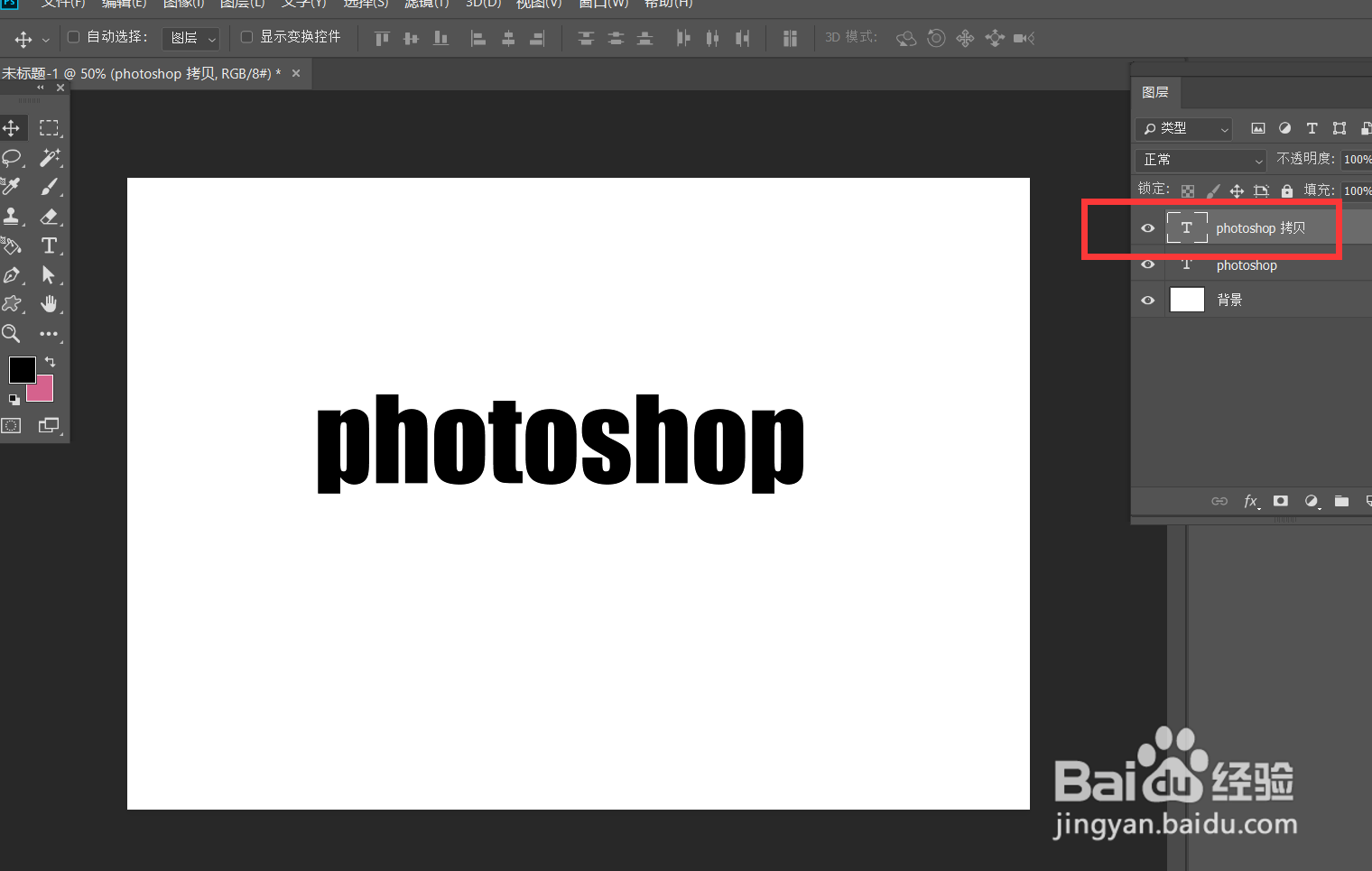Open the 图层 auto-select target dropdown
The width and height of the screenshot is (1372, 871).
click(x=191, y=38)
